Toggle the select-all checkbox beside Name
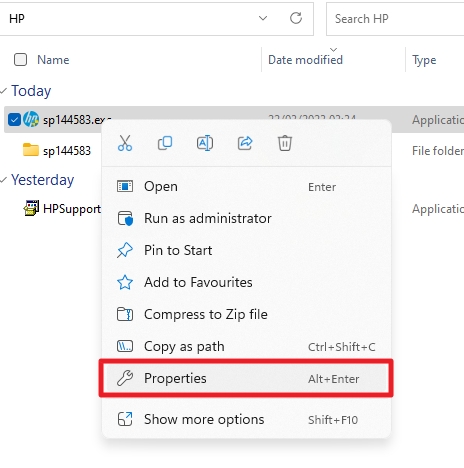 click(x=20, y=60)
